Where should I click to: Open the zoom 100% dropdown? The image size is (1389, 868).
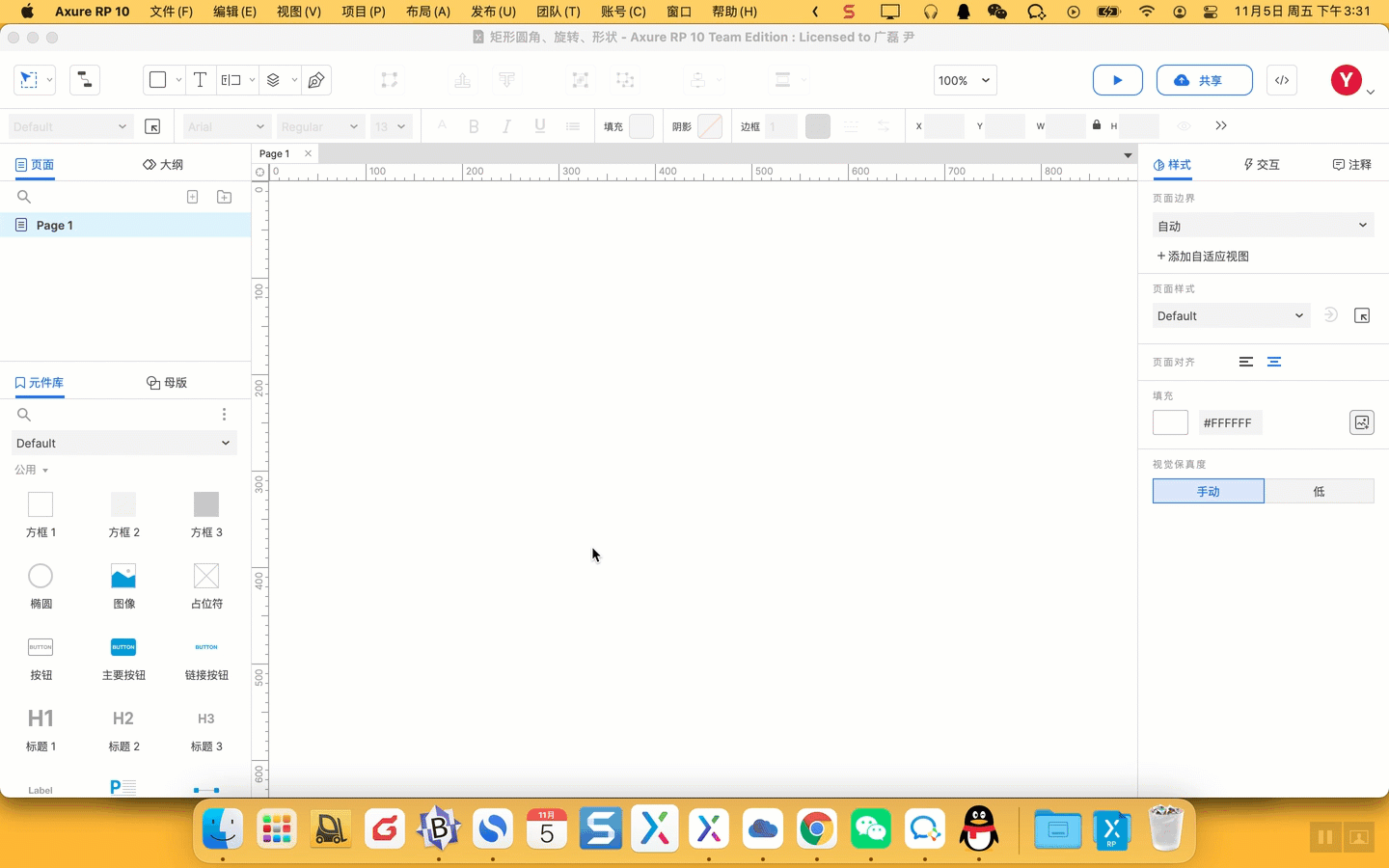click(x=965, y=80)
